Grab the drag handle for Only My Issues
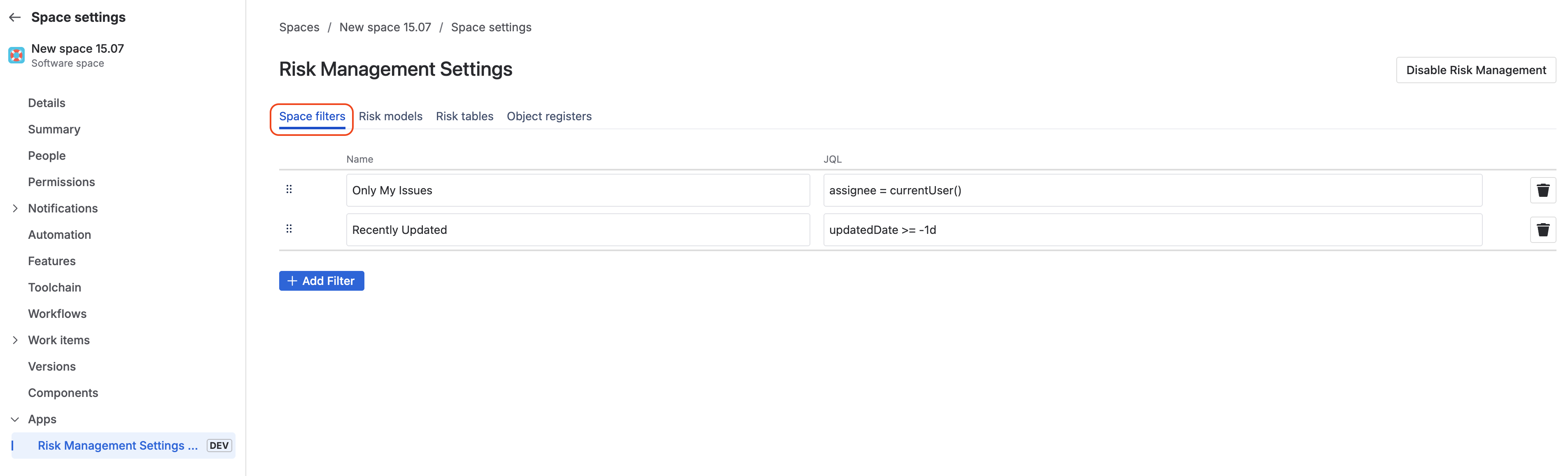This screenshot has height=476, width=1568. click(x=289, y=189)
